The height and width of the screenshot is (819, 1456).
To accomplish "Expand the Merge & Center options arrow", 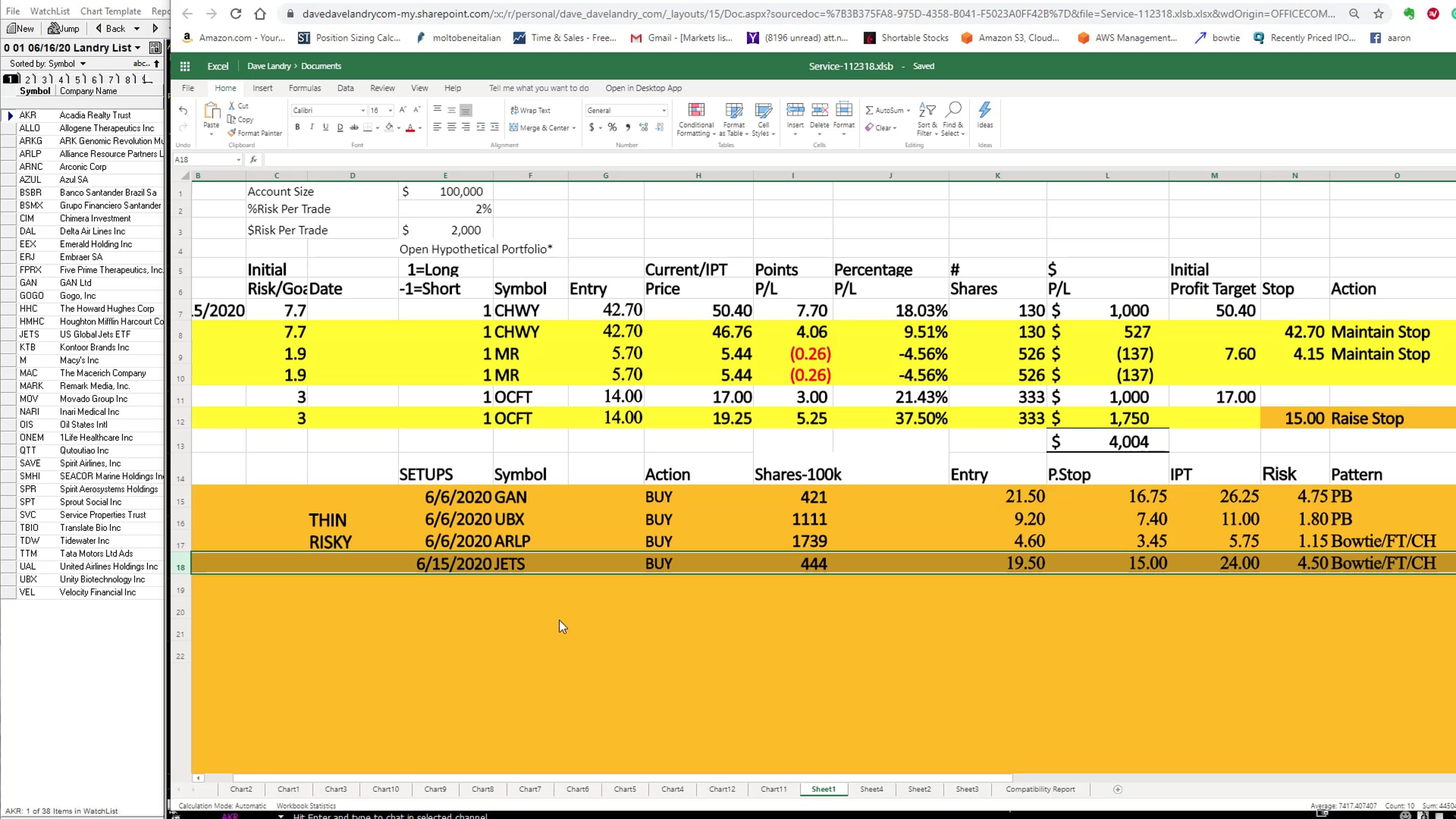I will tap(574, 128).
